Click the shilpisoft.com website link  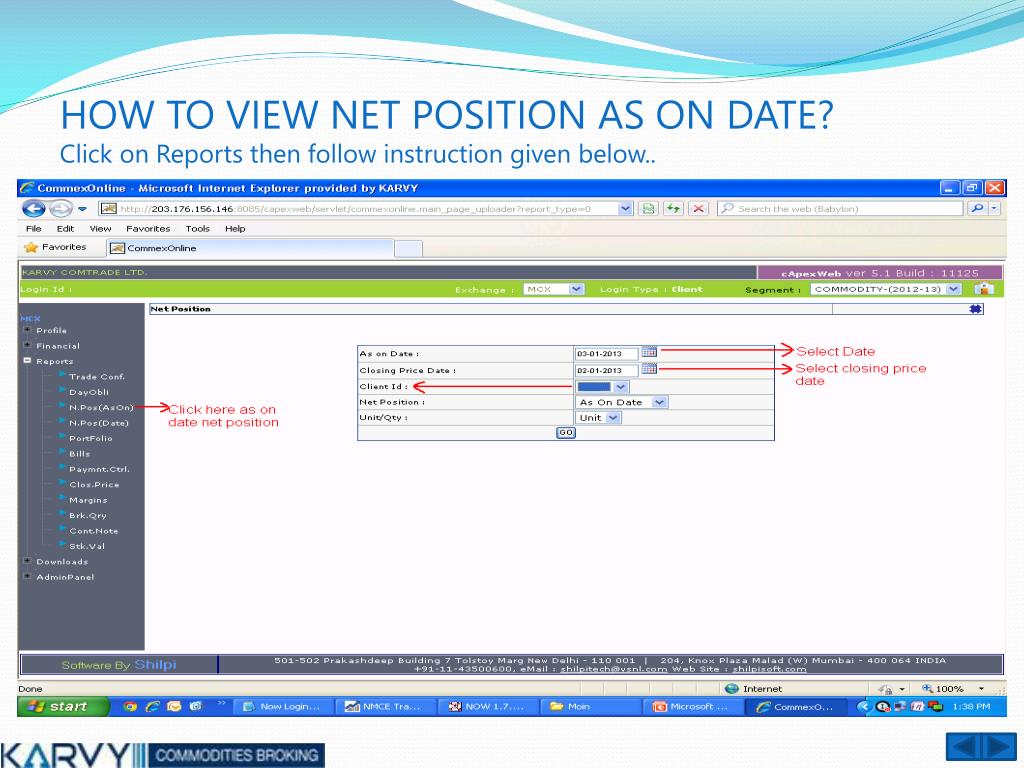point(769,669)
